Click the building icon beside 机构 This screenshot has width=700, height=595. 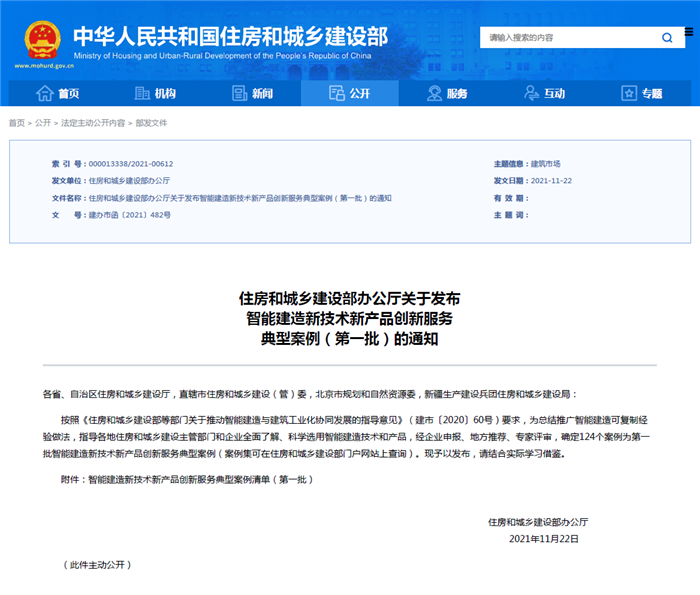pos(141,93)
